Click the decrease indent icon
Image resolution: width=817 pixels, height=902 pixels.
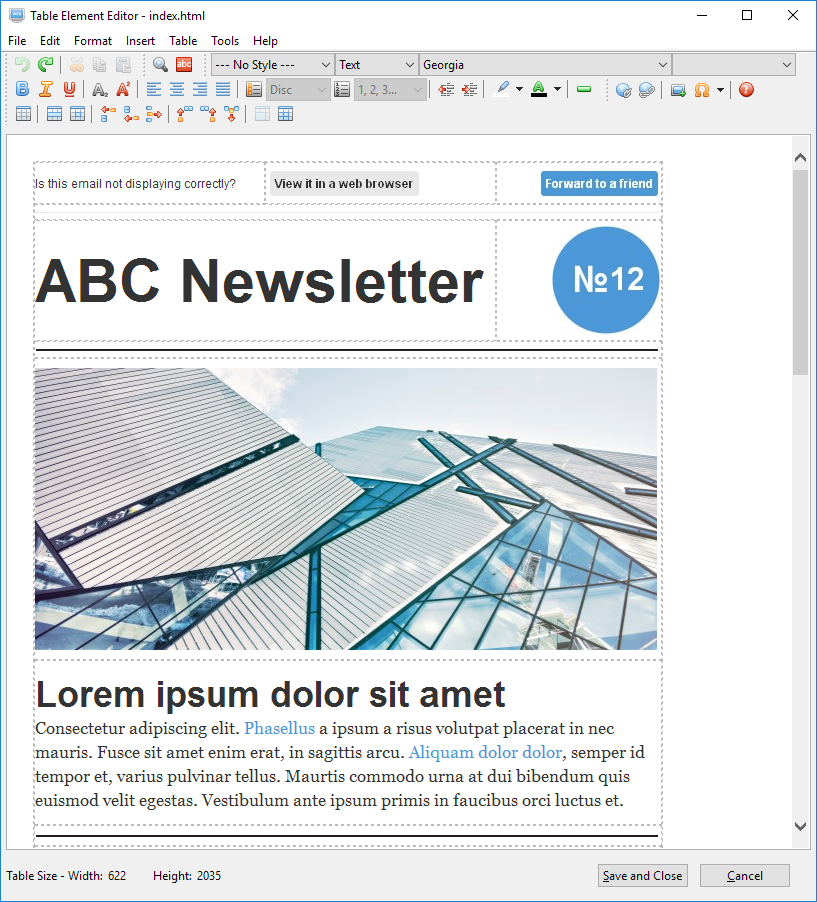point(446,89)
